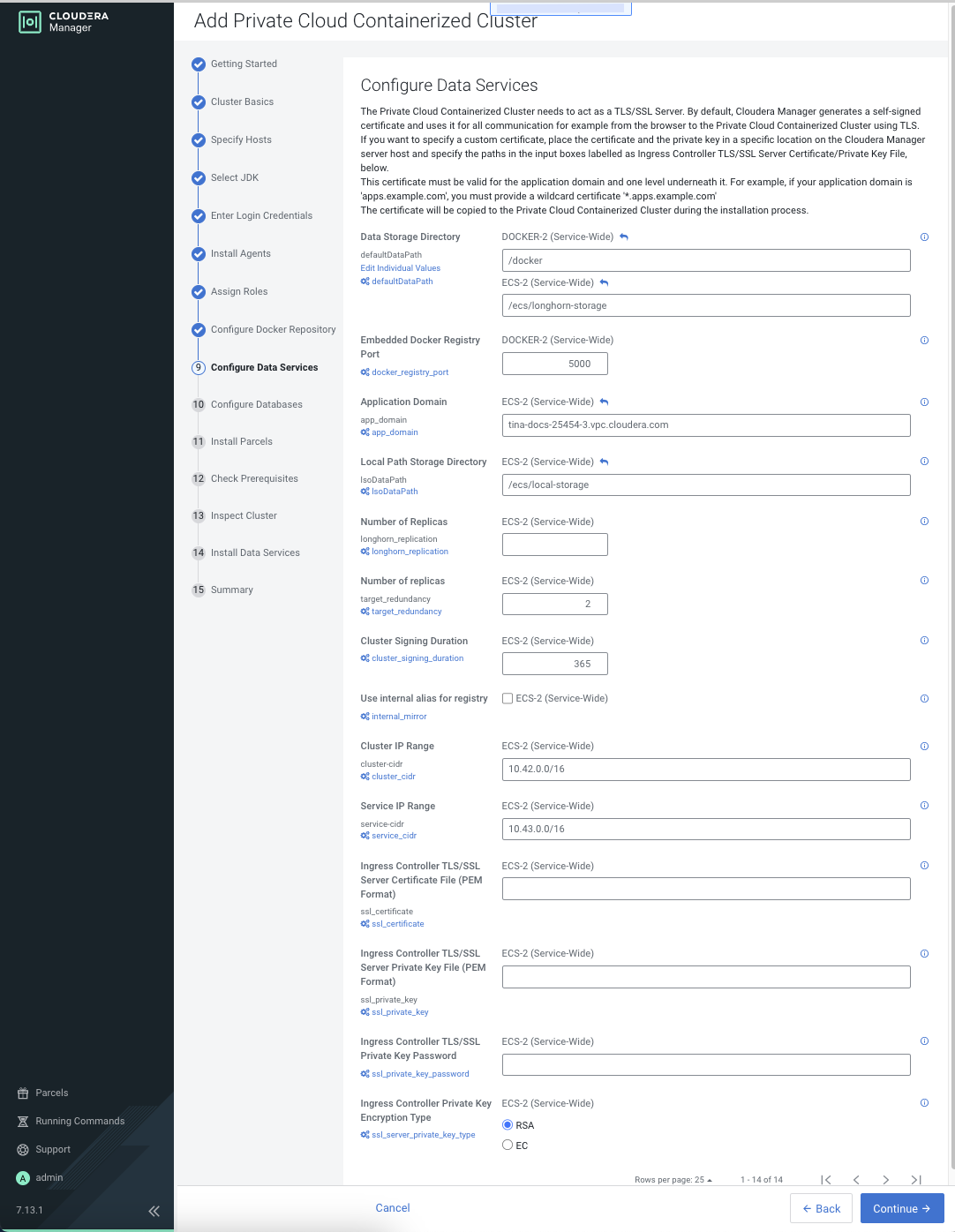Image resolution: width=955 pixels, height=1232 pixels.
Task: Click the Back button
Action: click(822, 1208)
